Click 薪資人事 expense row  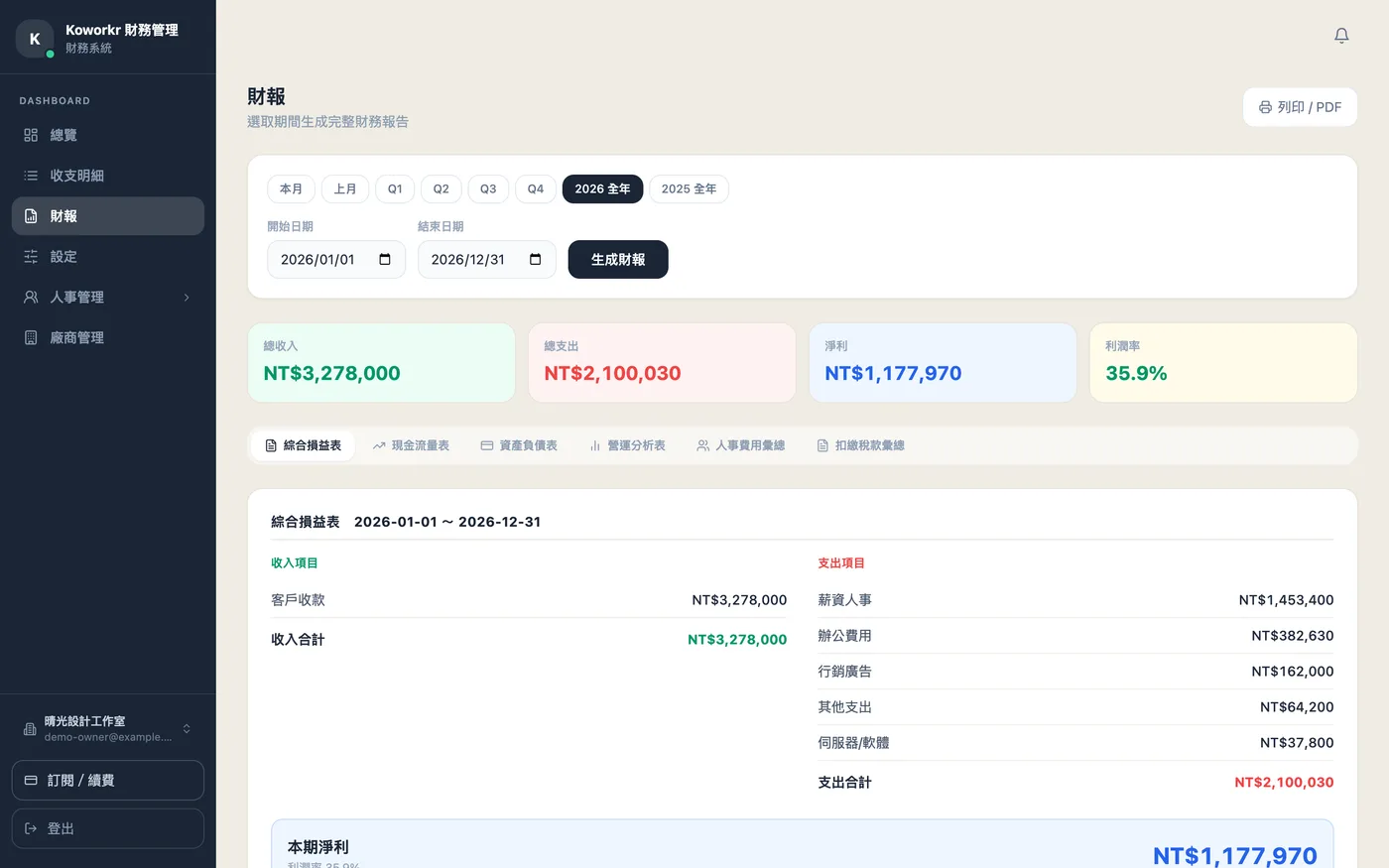pyautogui.click(x=1075, y=600)
